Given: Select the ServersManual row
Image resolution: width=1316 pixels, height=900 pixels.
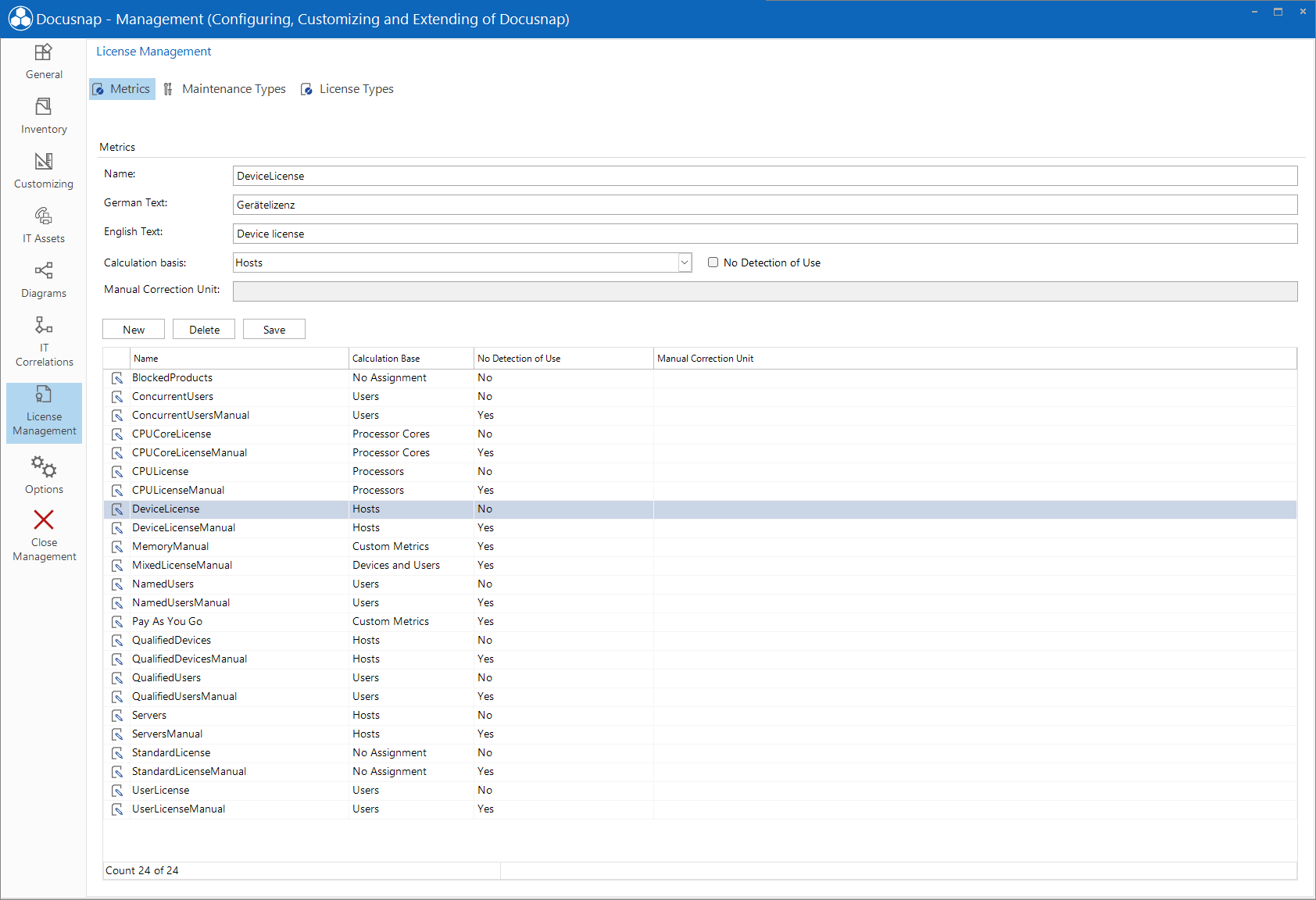Looking at the screenshot, I should click(x=700, y=734).
